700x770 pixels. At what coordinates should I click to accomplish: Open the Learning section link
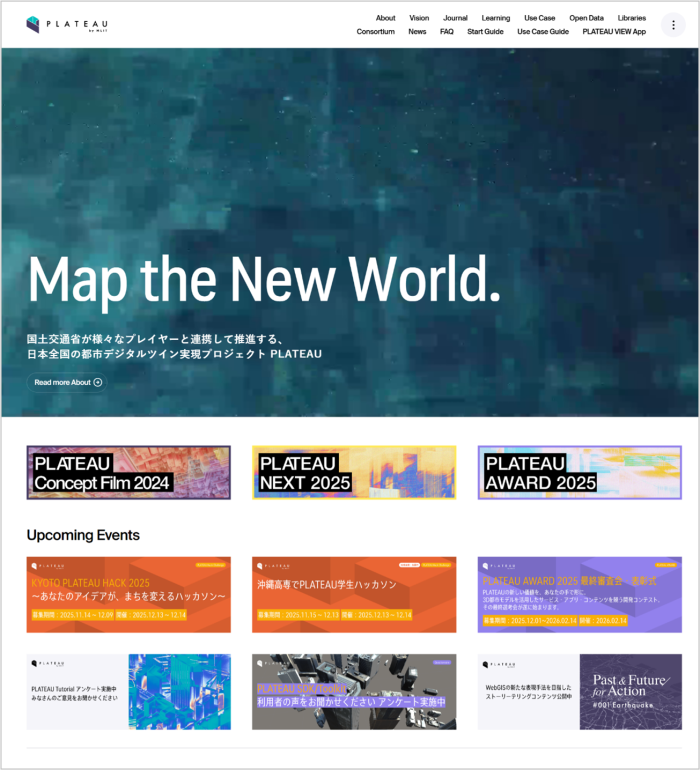tap(495, 18)
